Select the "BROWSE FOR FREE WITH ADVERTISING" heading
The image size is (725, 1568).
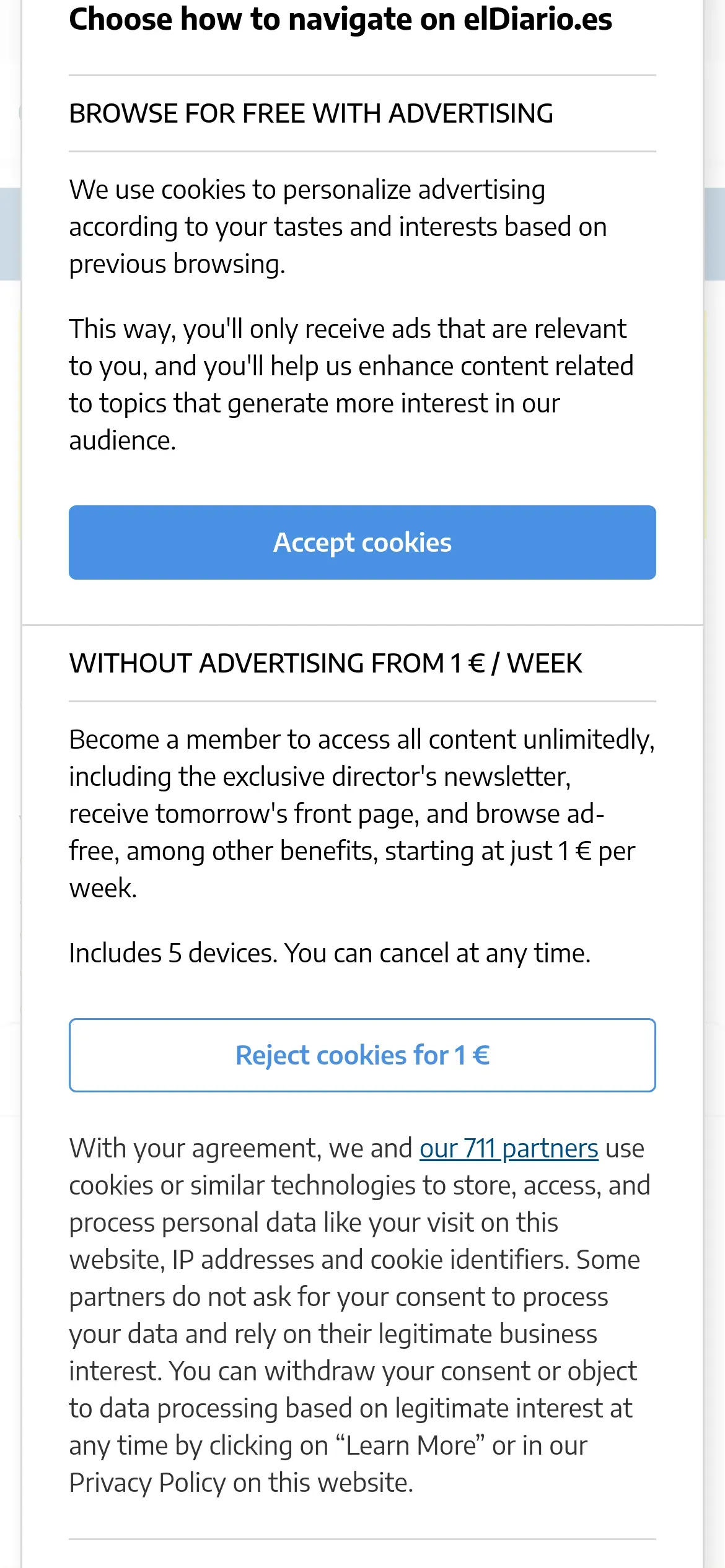tap(311, 114)
